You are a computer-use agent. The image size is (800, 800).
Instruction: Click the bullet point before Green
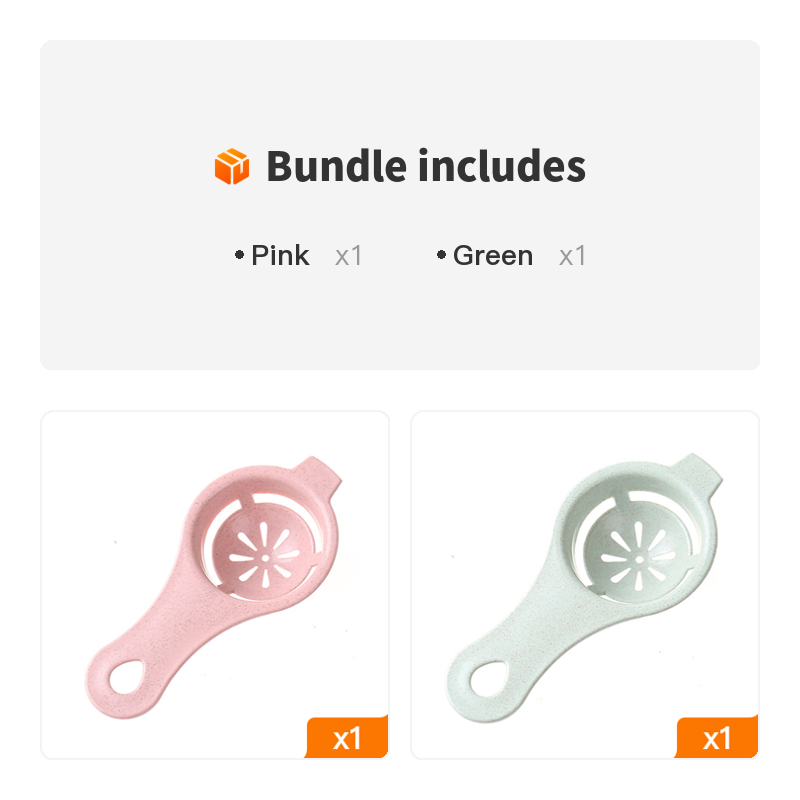coord(441,255)
